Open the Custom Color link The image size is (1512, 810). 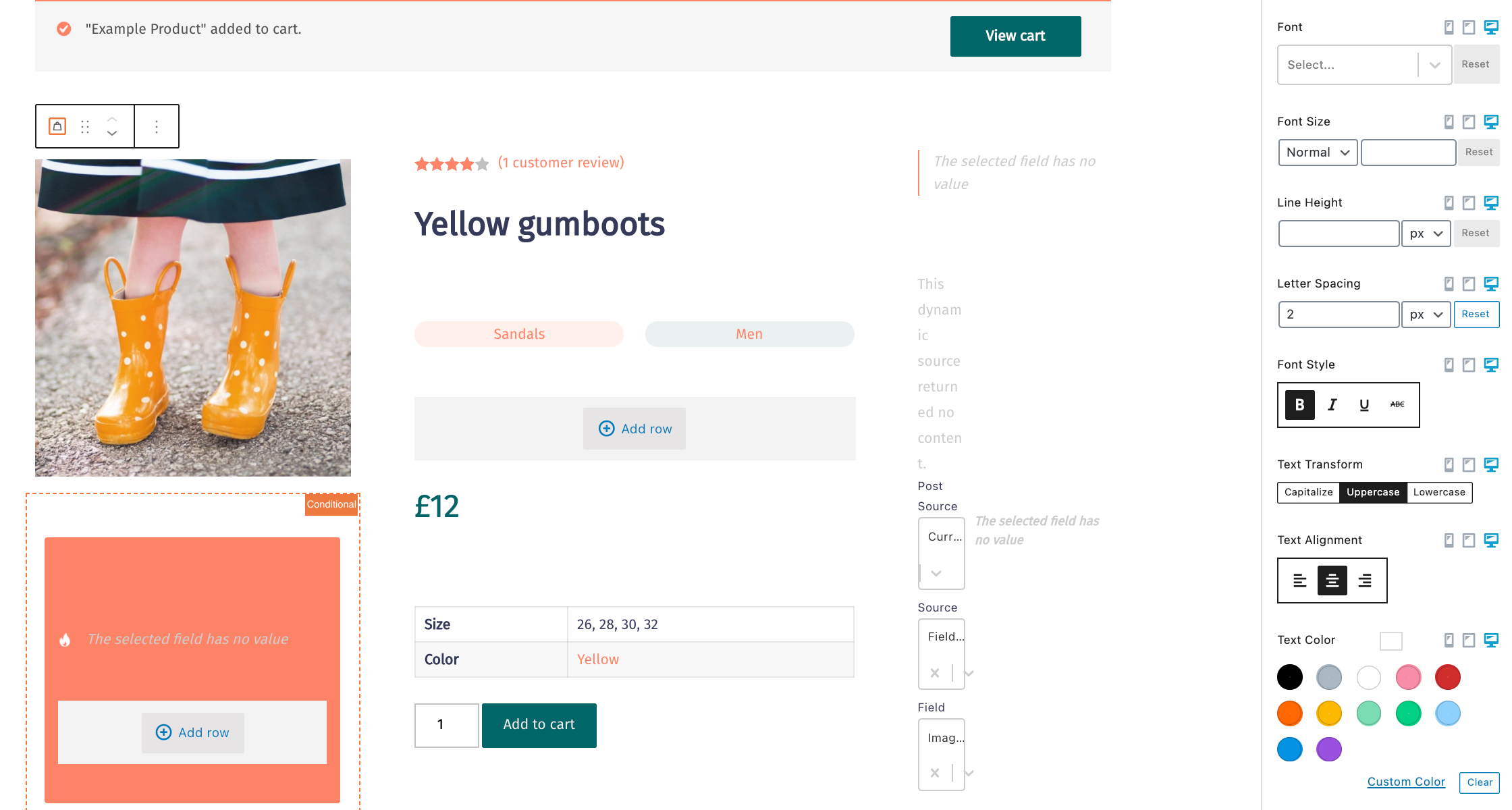pos(1406,782)
